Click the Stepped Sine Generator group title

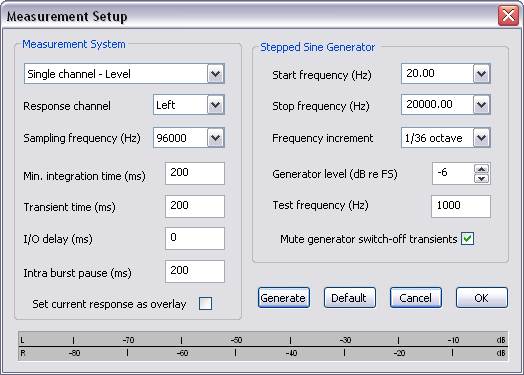pos(317,47)
